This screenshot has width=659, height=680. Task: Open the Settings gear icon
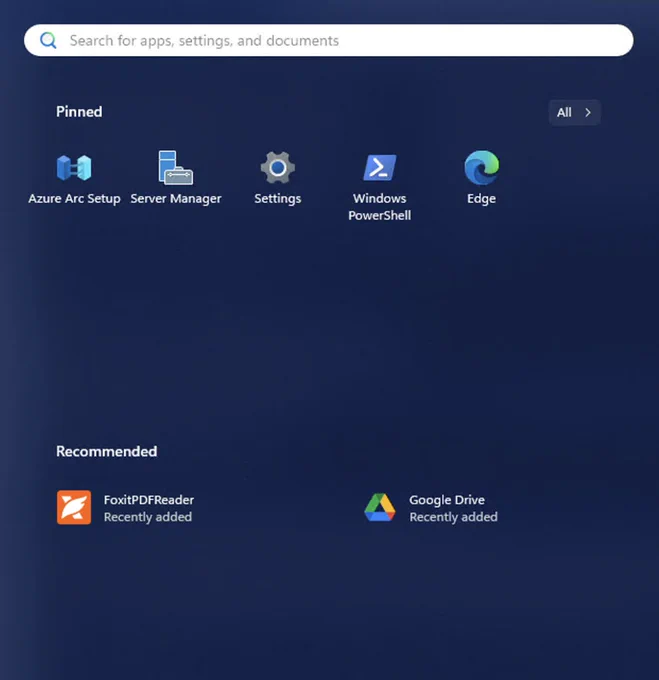(277, 167)
